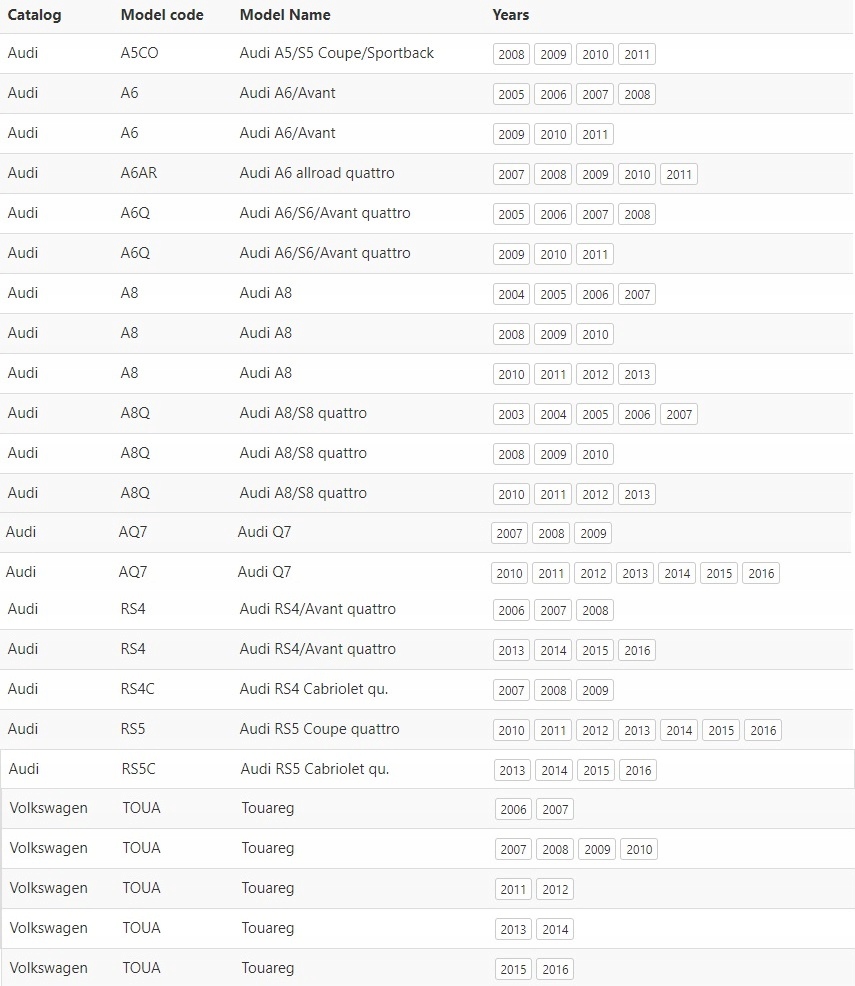This screenshot has width=855, height=986.
Task: Pick 2015 in the Audi RS4/Avant quattro row
Action: tap(595, 650)
